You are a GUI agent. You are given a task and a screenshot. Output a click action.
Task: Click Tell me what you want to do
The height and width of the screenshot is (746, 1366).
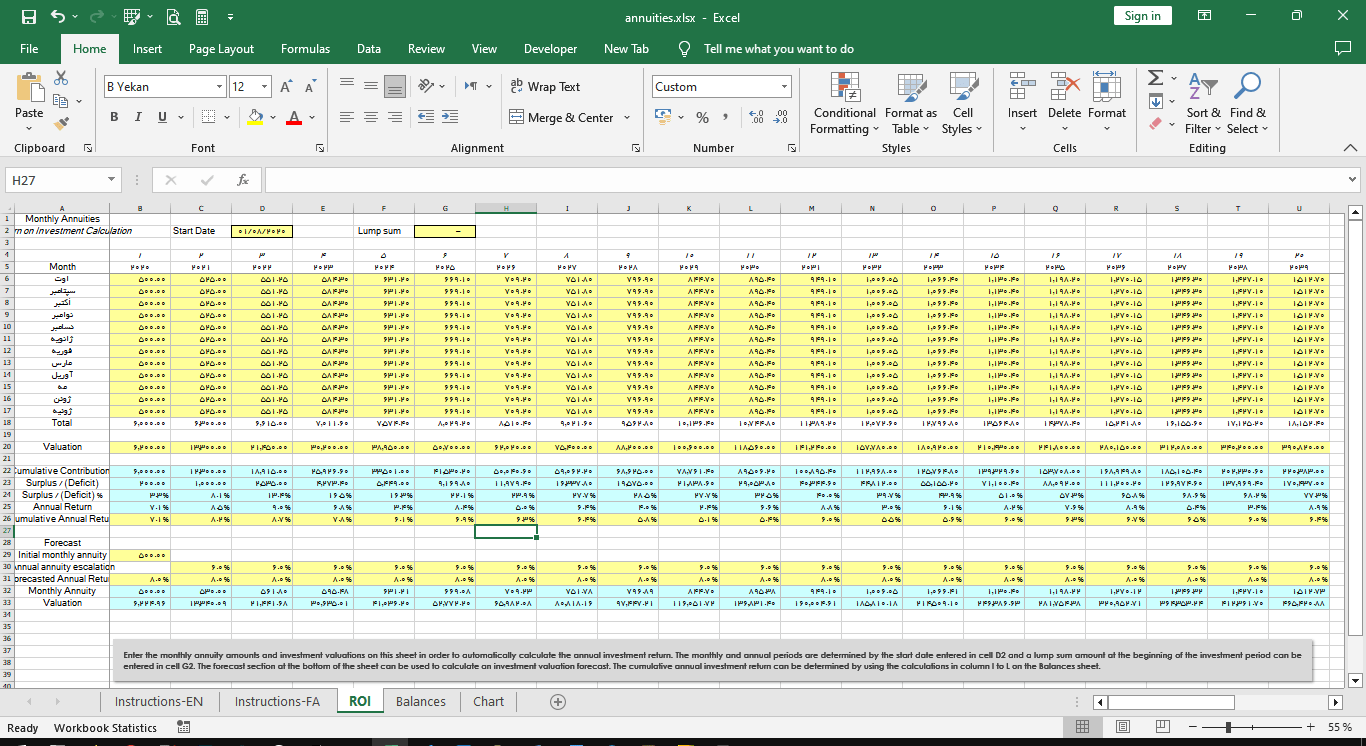778,48
